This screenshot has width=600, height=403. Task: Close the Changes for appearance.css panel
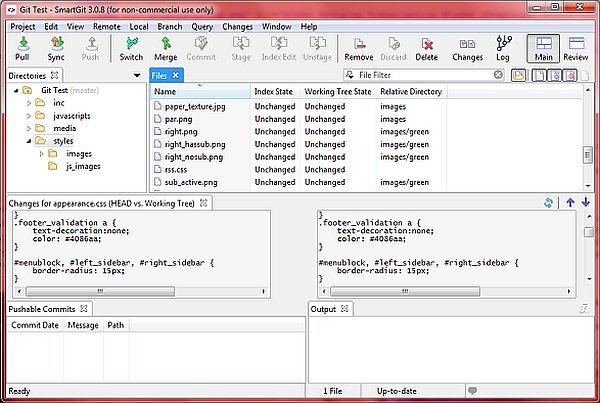click(204, 203)
